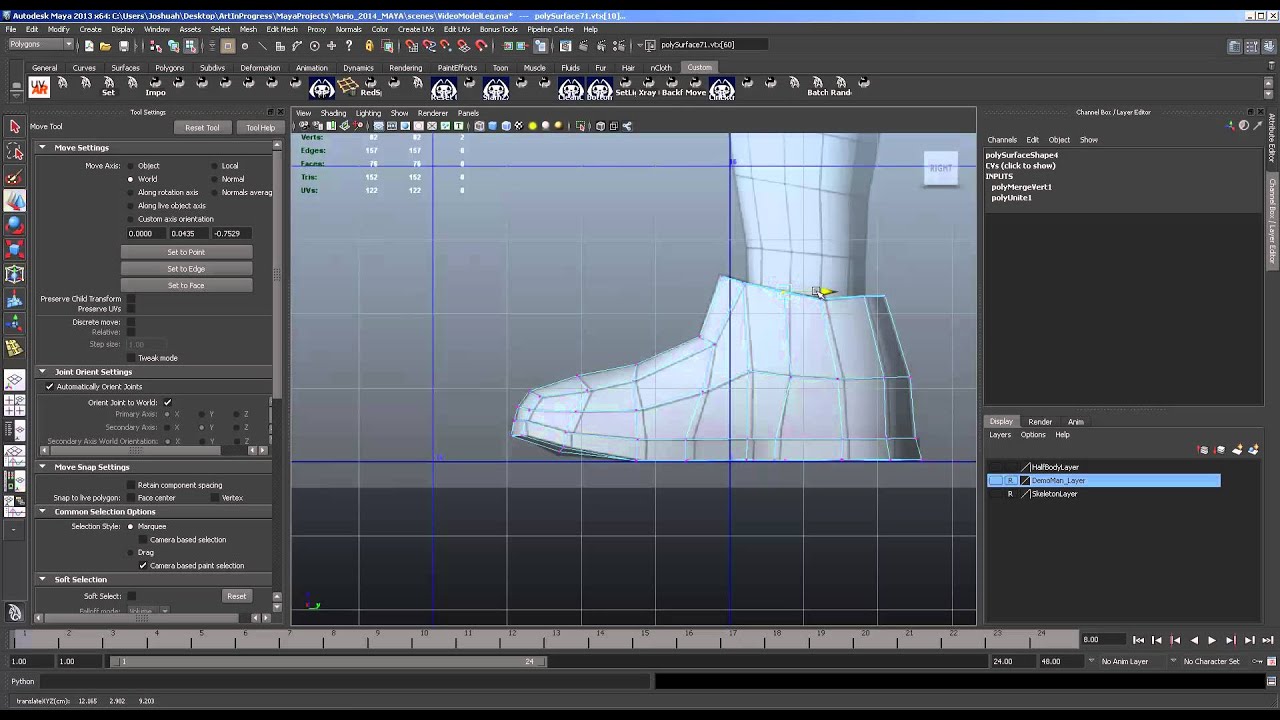The height and width of the screenshot is (720, 1280).
Task: Open the viewport Shading menu
Action: (x=333, y=113)
